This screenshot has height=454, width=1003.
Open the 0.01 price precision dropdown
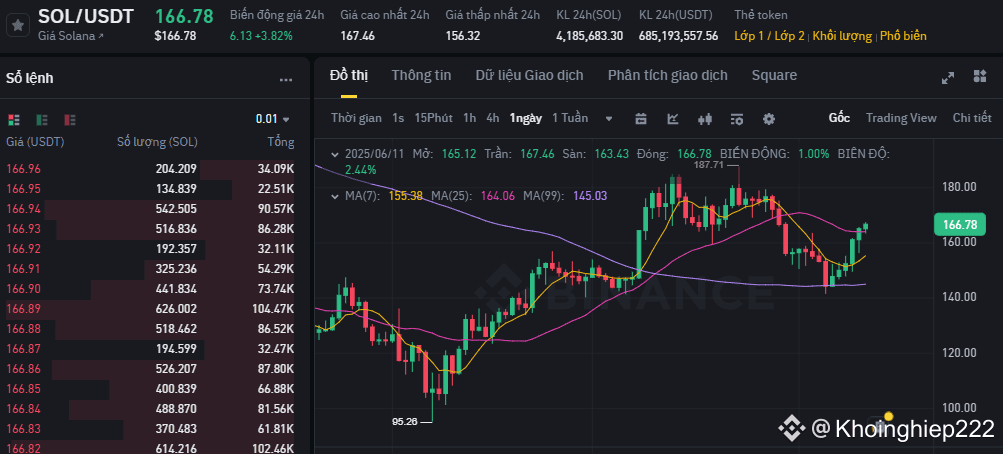(x=272, y=119)
